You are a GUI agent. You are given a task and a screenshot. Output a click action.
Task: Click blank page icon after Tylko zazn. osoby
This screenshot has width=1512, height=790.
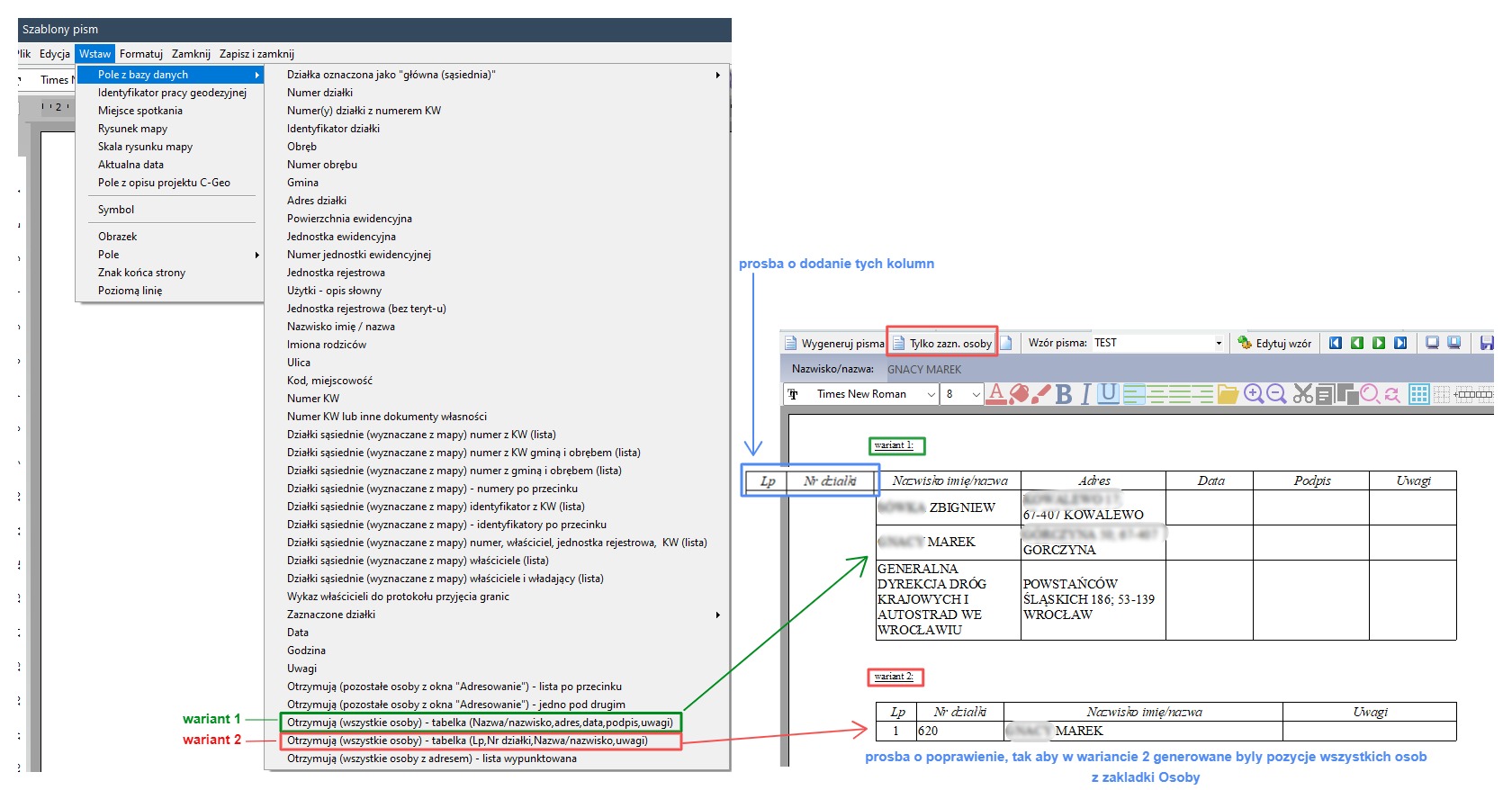tap(1006, 343)
